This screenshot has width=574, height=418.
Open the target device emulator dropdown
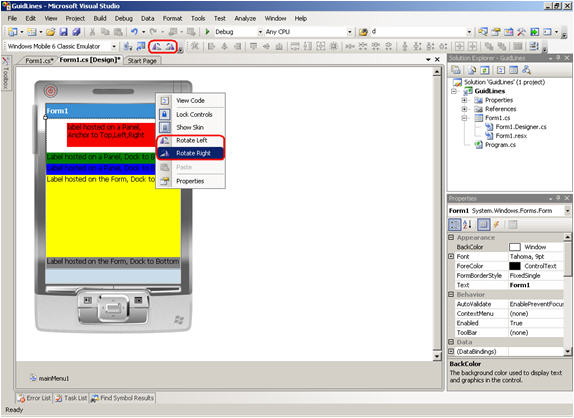click(x=114, y=46)
